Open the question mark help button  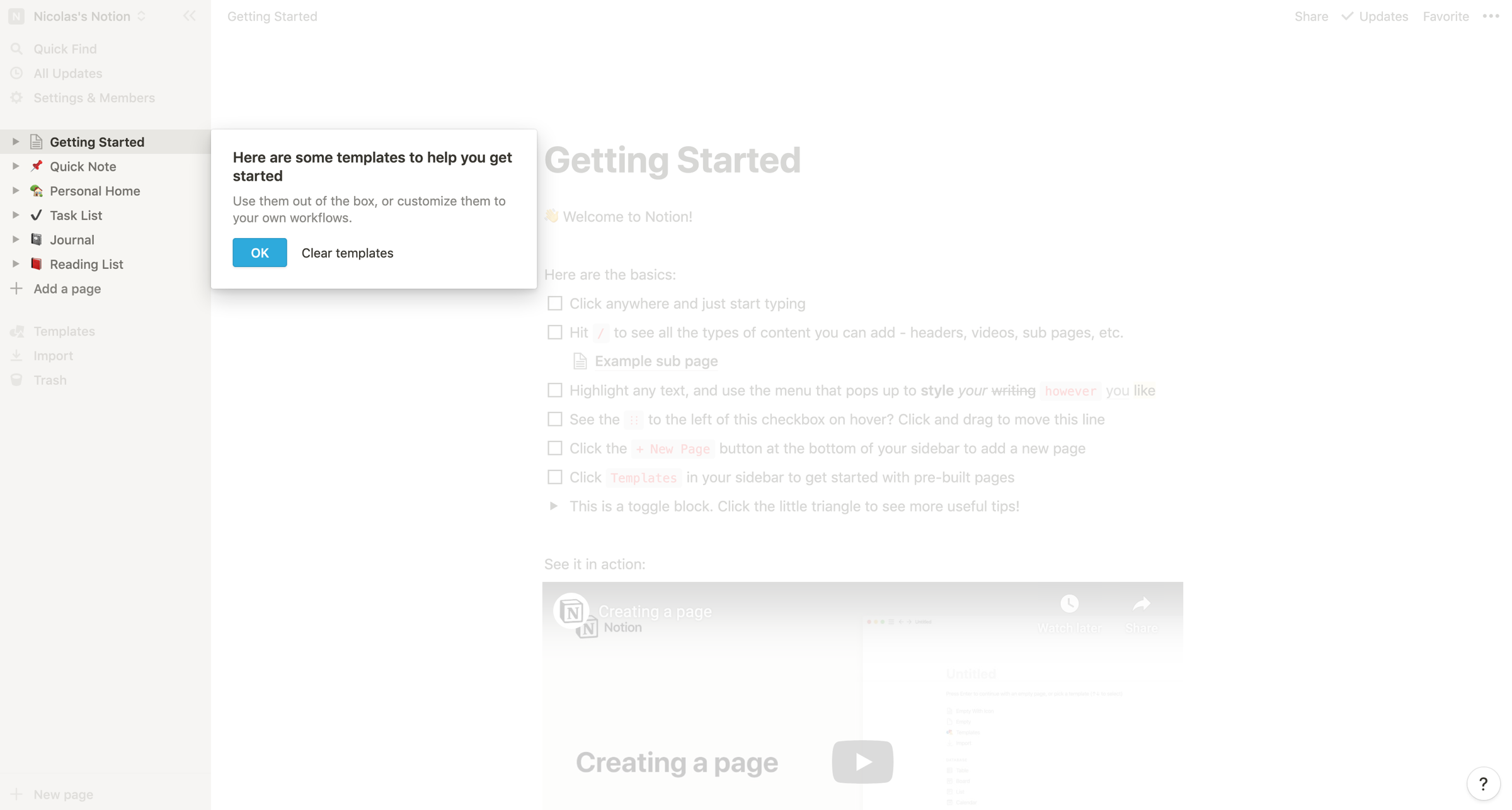(1483, 784)
